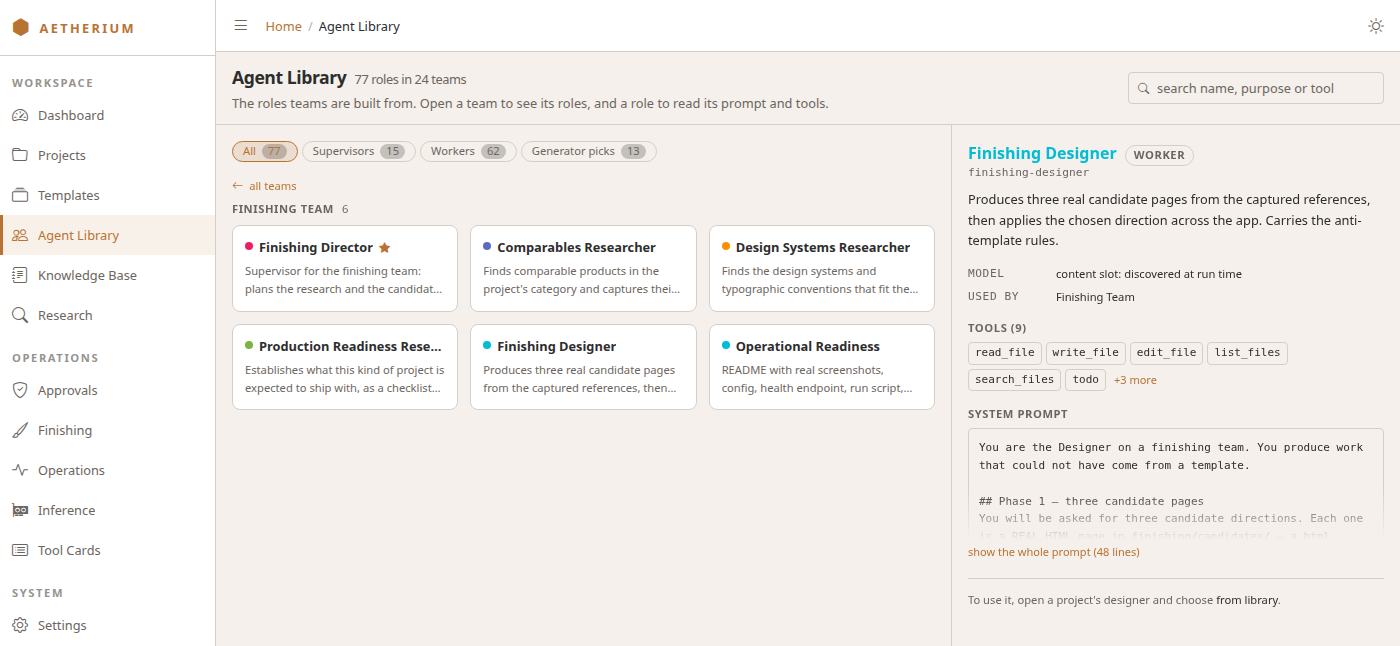Filter by Supervisors
1400x646 pixels.
[358, 151]
